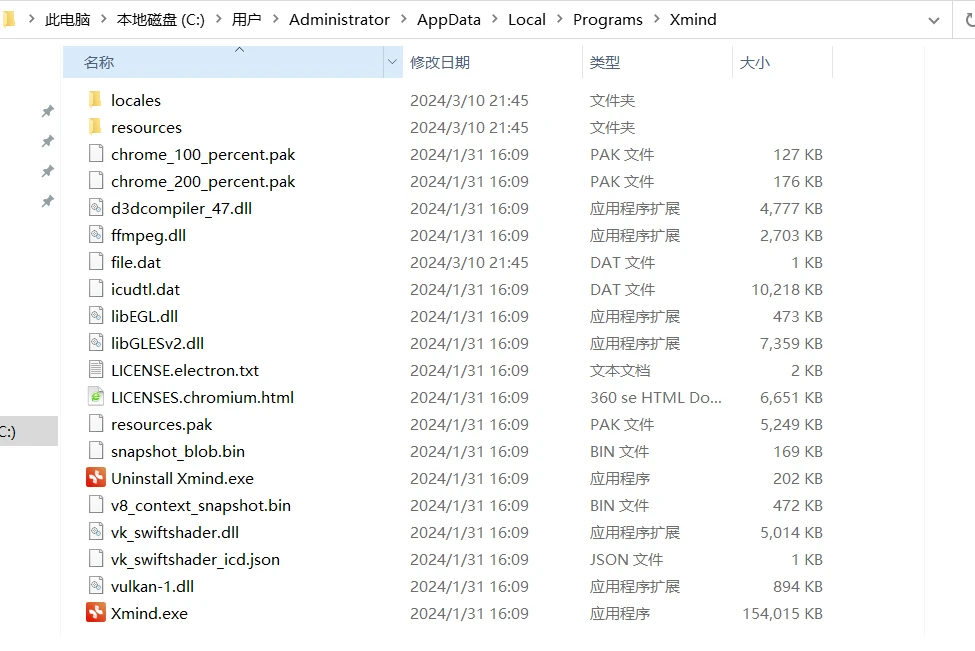Click the LICENSES.chromium.html browser icon

(x=96, y=397)
